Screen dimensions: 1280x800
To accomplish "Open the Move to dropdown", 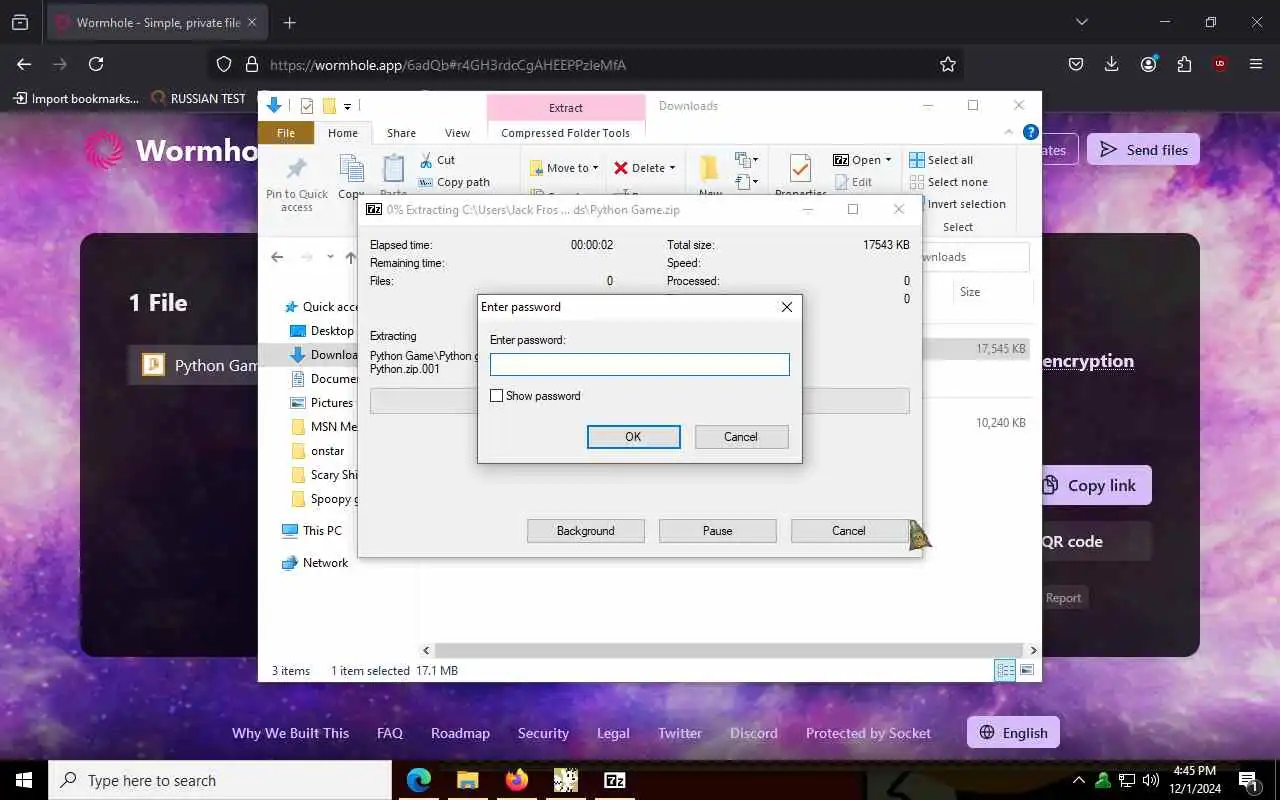I will point(564,168).
